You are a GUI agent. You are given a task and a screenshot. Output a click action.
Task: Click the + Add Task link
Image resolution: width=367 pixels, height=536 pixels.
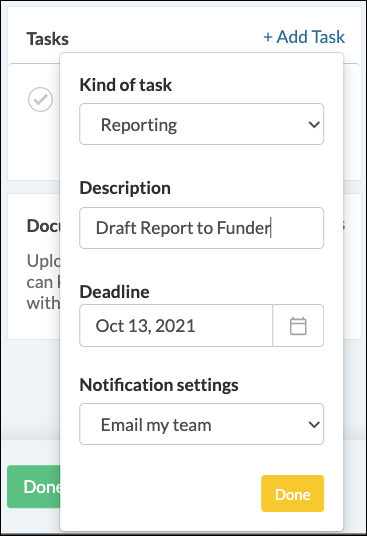point(304,37)
